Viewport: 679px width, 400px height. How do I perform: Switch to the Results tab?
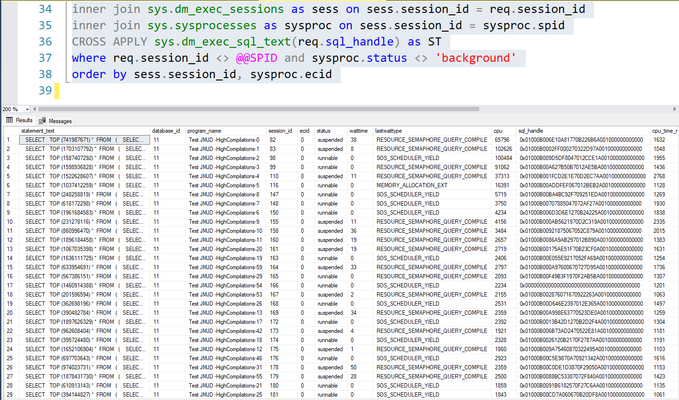tap(24, 120)
